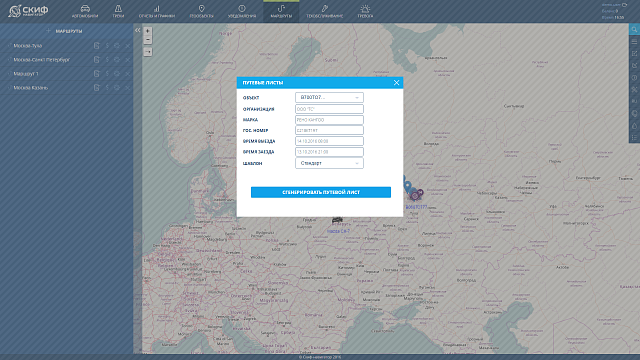Open the Геообъекты section
Image resolution: width=640 pixels, height=360 pixels.
pyautogui.click(x=201, y=11)
